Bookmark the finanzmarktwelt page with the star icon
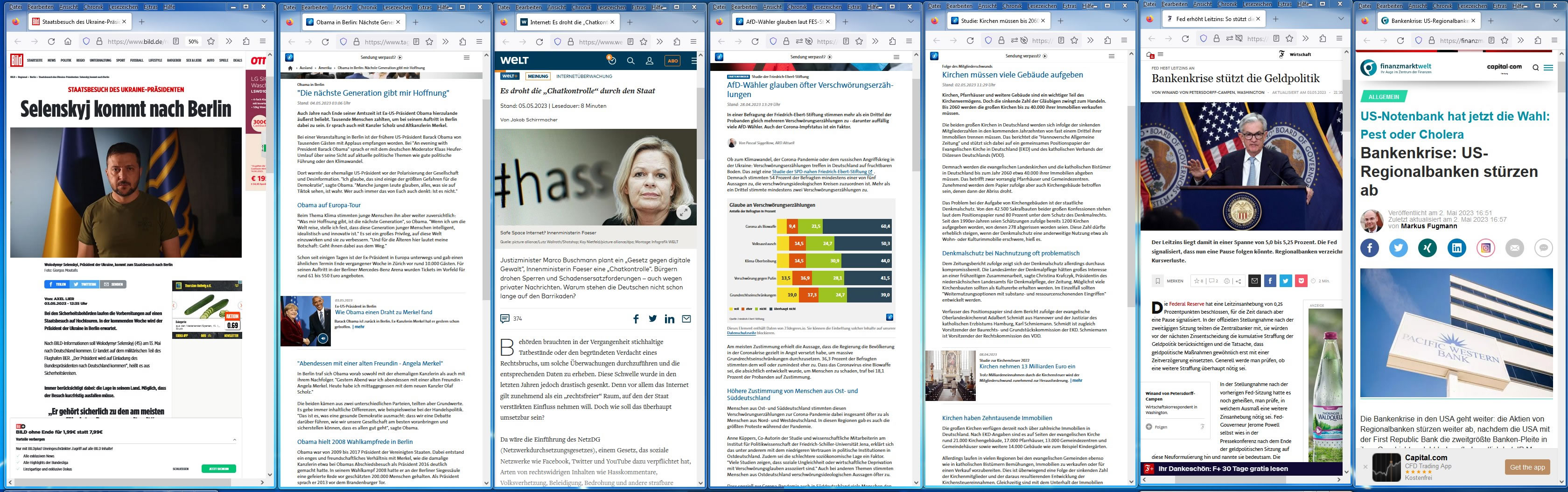Viewport: 1568px width, 492px height. click(1504, 41)
